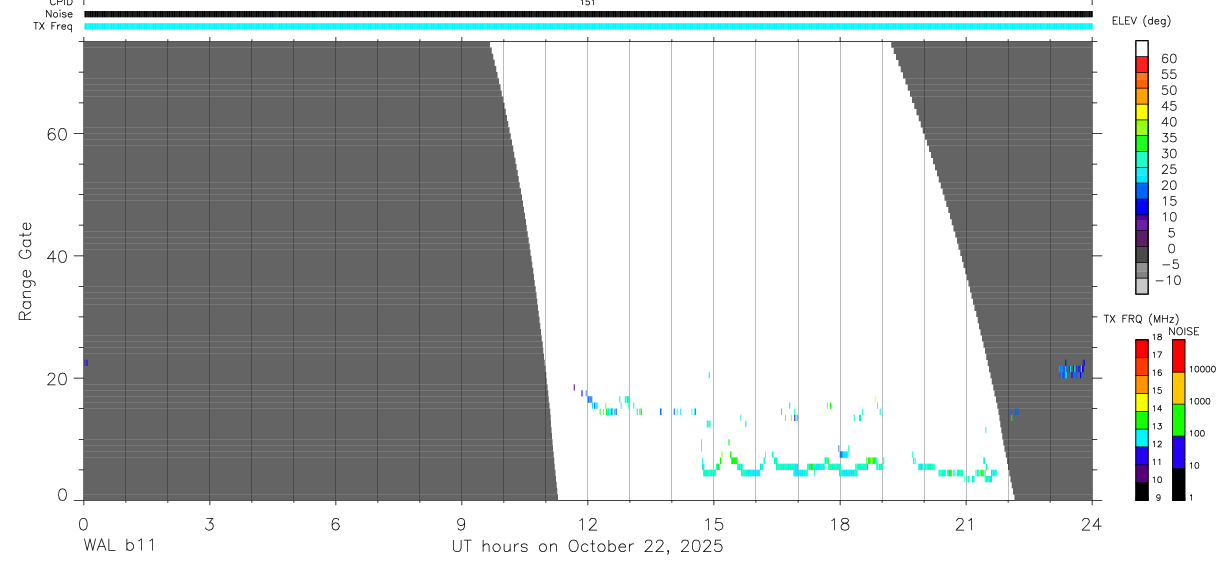
Task: Click the '14' label on the TX FRQ scale
Action: (x=1157, y=408)
